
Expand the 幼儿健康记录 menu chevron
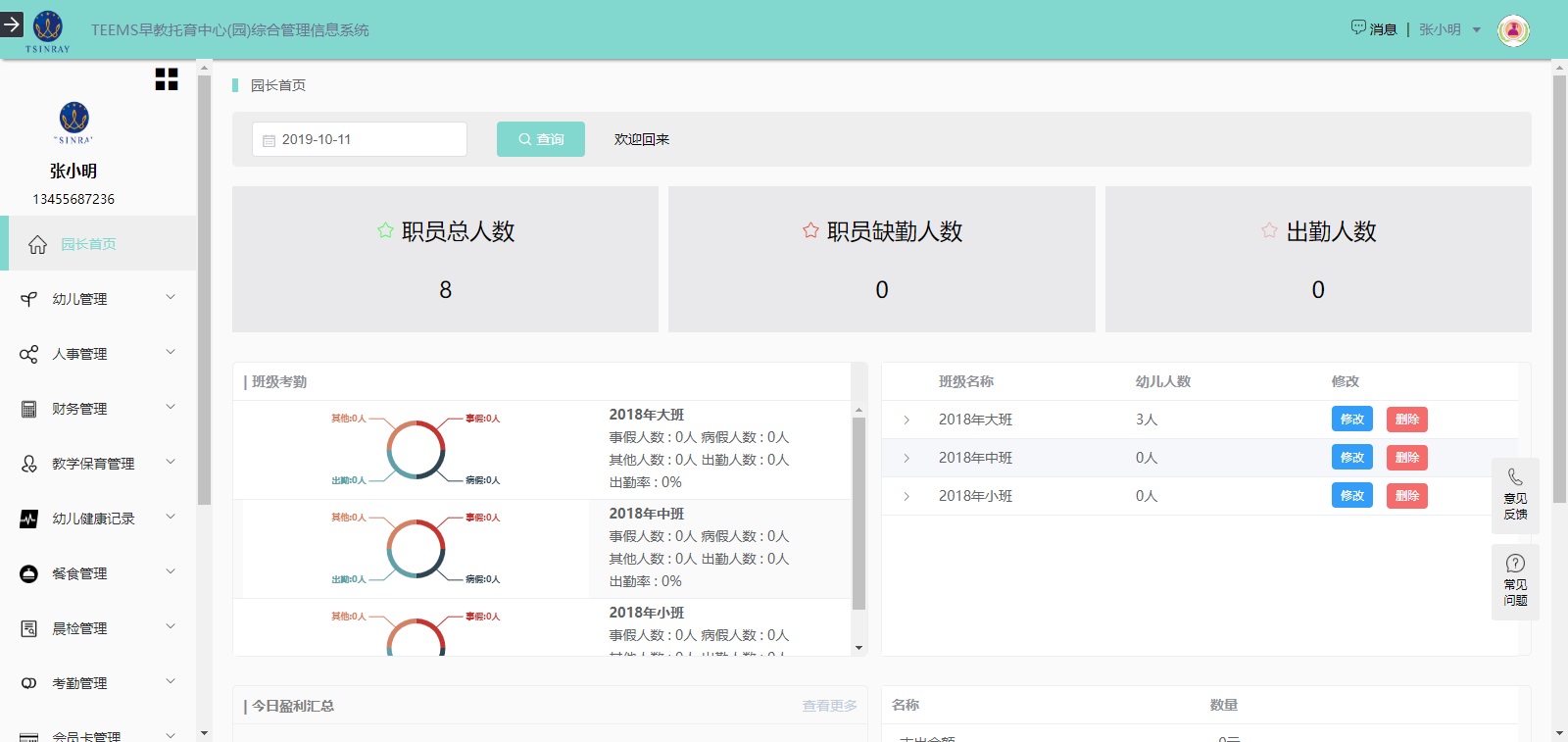click(x=171, y=517)
